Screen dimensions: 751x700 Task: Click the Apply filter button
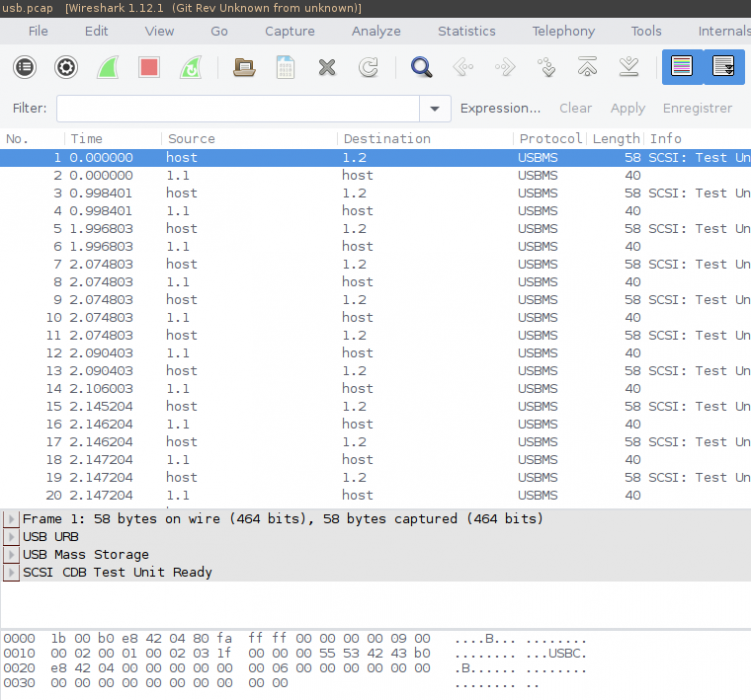click(628, 109)
